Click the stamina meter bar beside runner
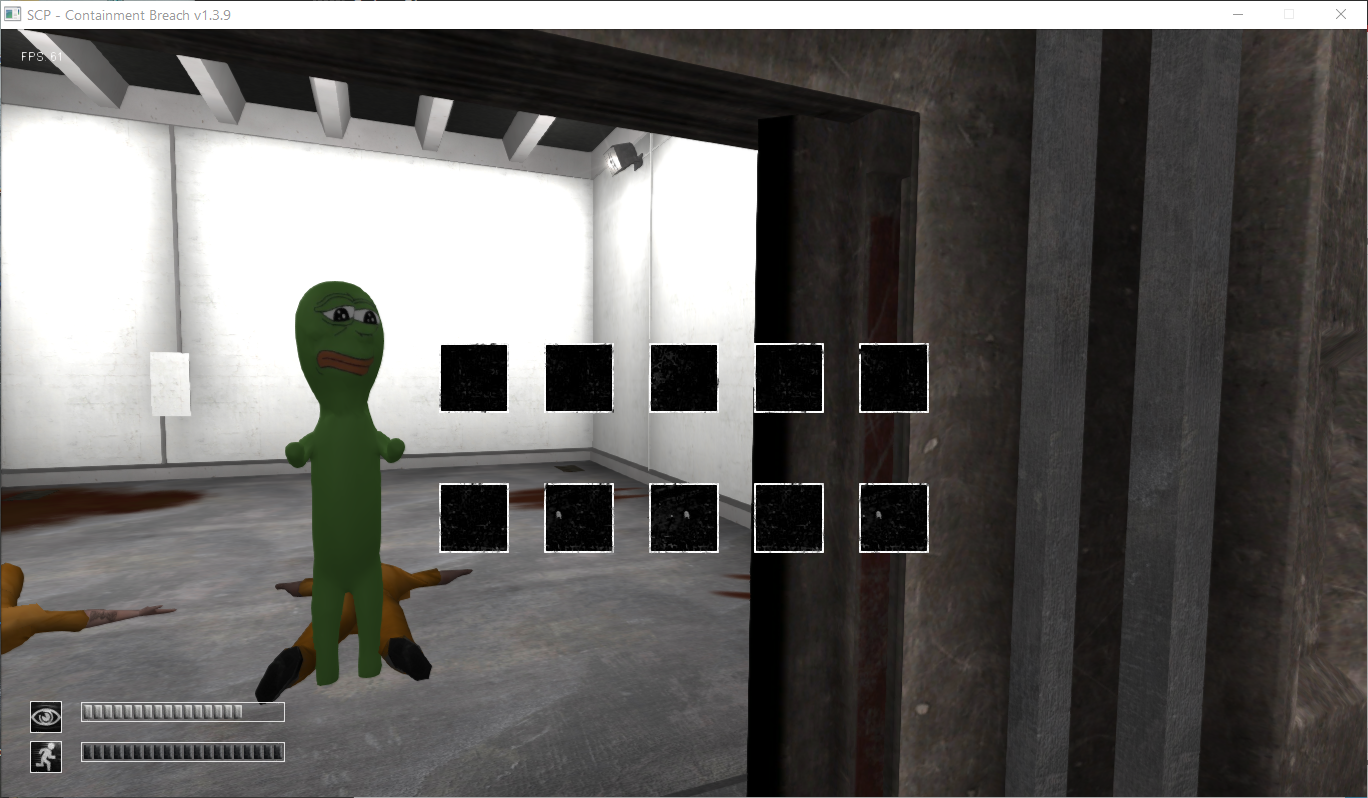 183,752
